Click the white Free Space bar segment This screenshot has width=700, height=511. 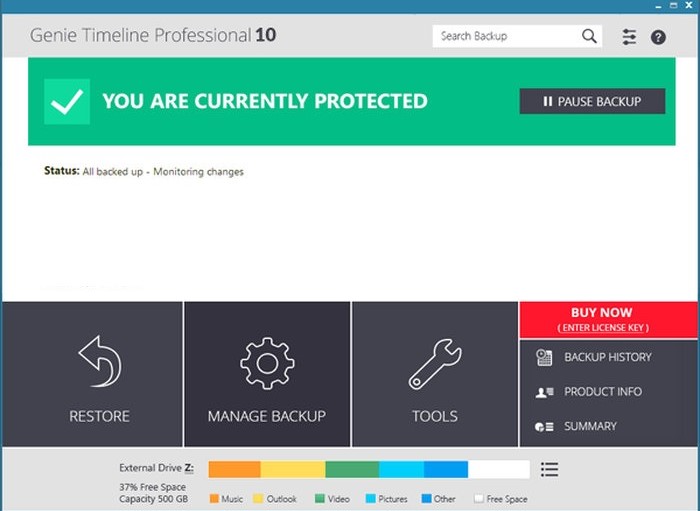pyautogui.click(x=499, y=469)
